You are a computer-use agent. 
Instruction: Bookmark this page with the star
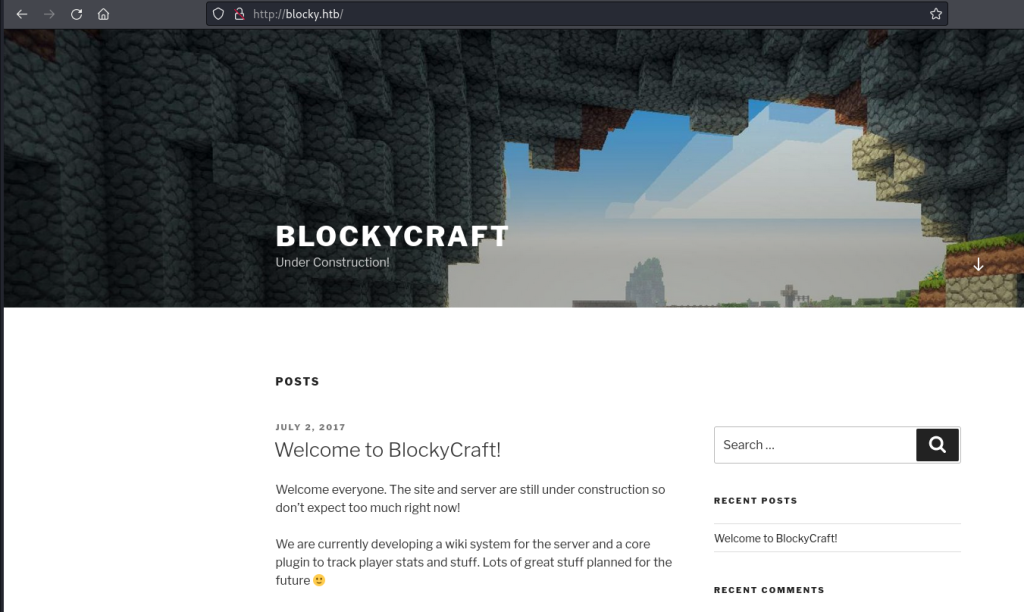tap(936, 14)
